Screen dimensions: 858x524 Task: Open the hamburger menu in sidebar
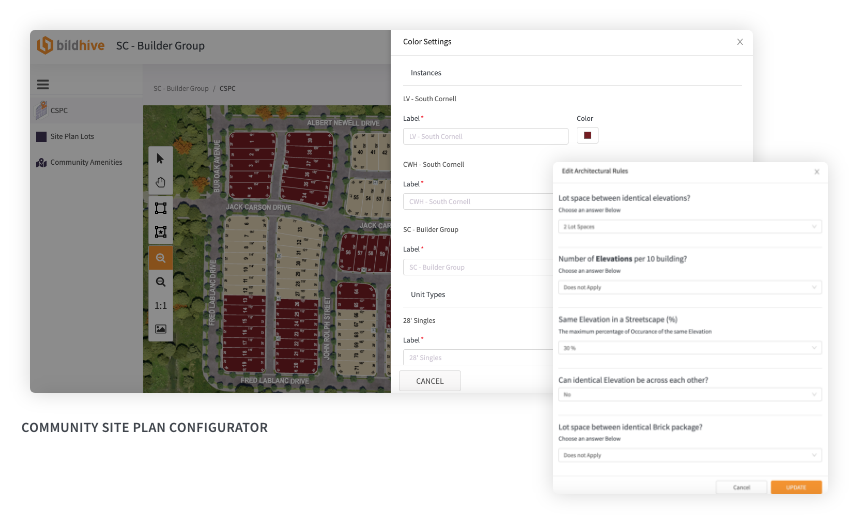pyautogui.click(x=43, y=84)
